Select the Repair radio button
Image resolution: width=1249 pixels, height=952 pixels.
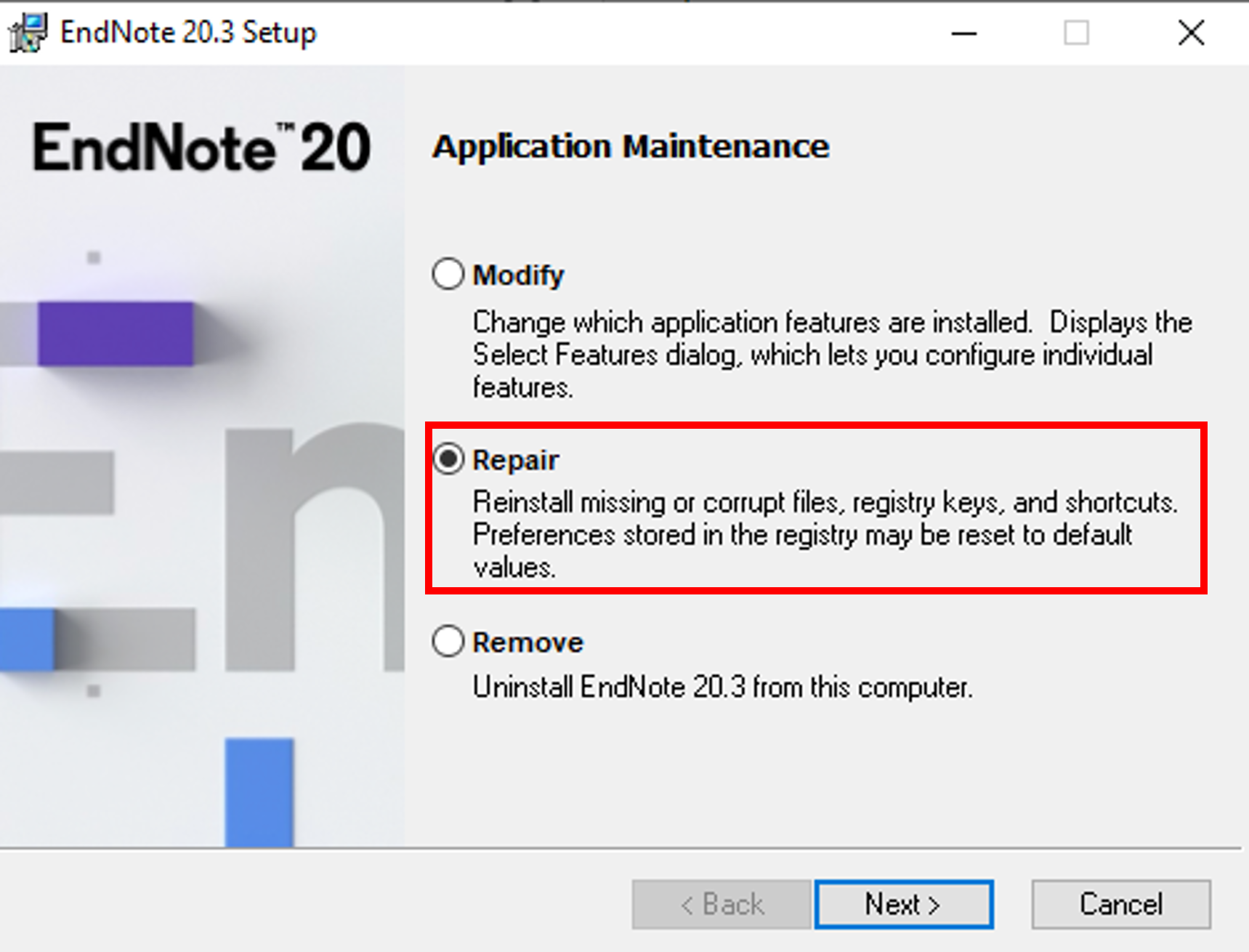pos(448,459)
